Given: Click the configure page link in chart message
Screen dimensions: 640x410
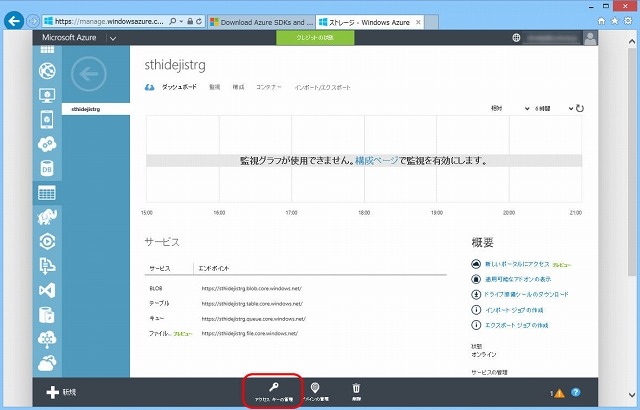Looking at the screenshot, I should point(376,160).
